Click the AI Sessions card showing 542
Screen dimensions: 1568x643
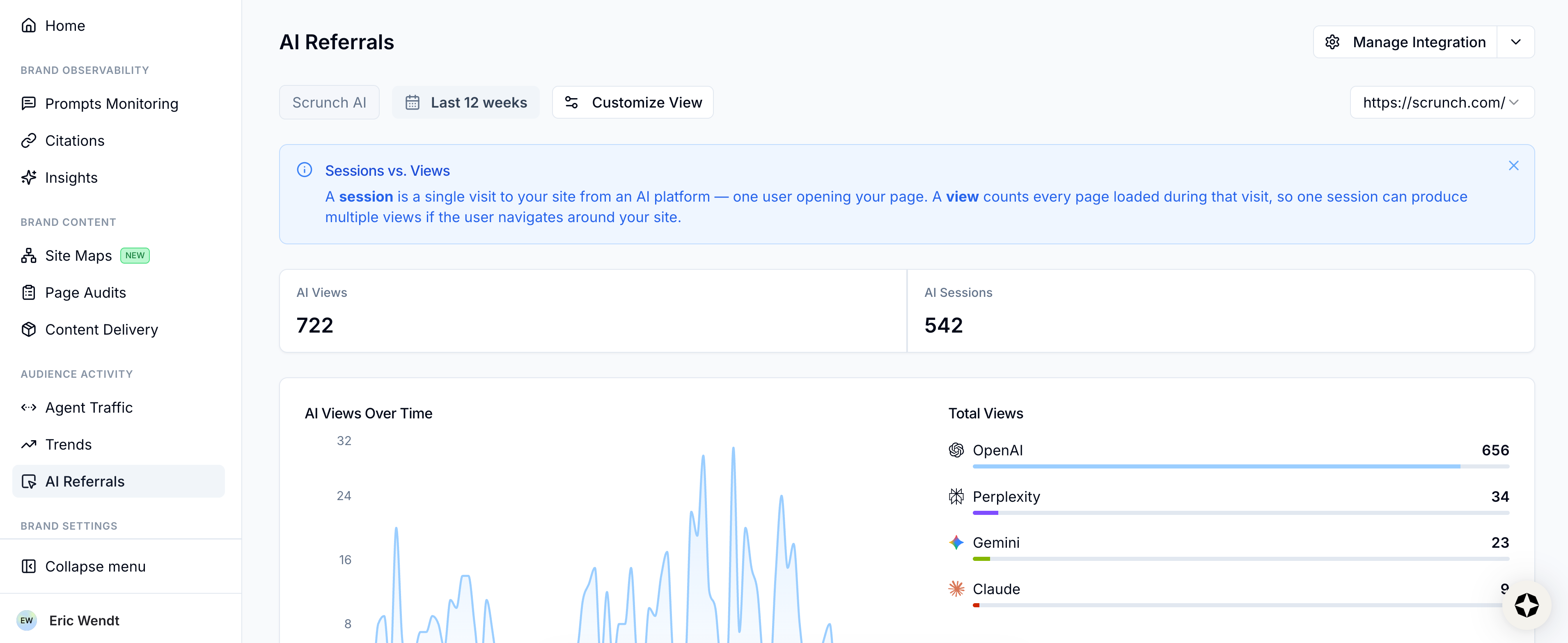click(x=1220, y=310)
